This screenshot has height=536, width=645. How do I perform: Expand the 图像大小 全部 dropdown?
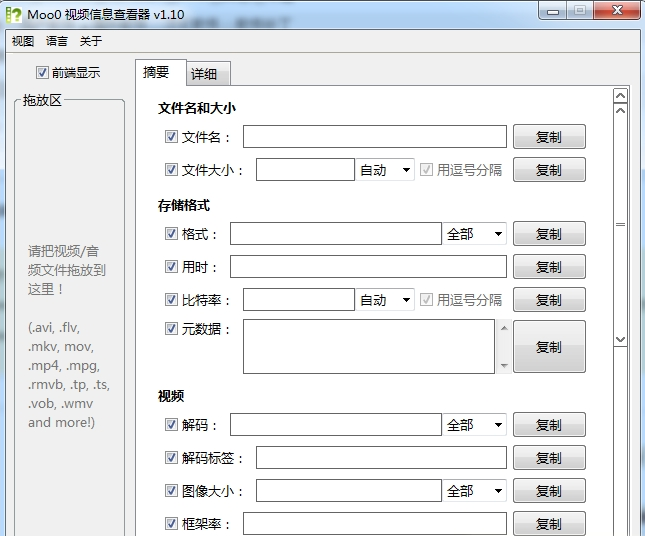pos(474,491)
